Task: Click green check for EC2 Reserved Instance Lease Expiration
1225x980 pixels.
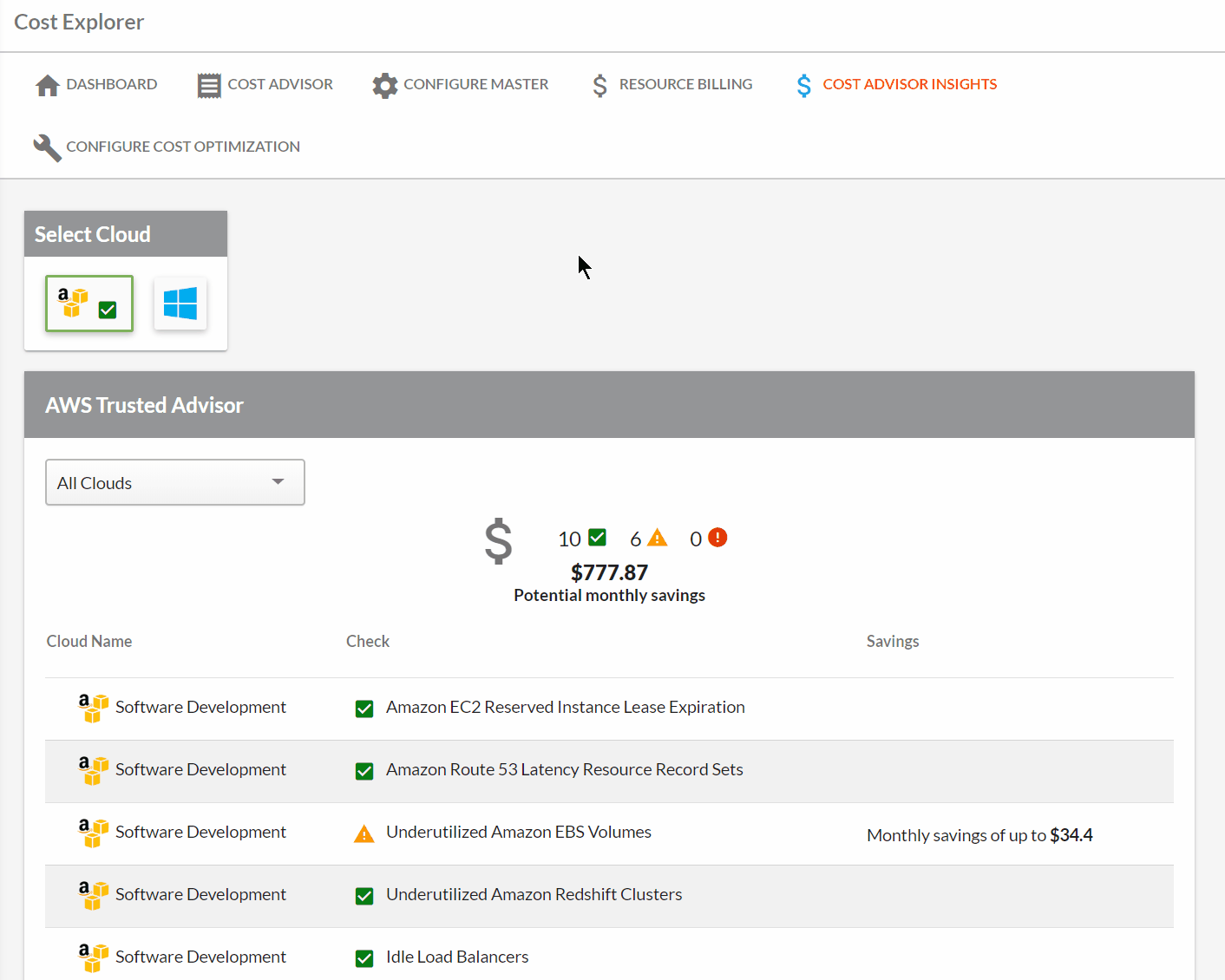Action: tap(364, 709)
